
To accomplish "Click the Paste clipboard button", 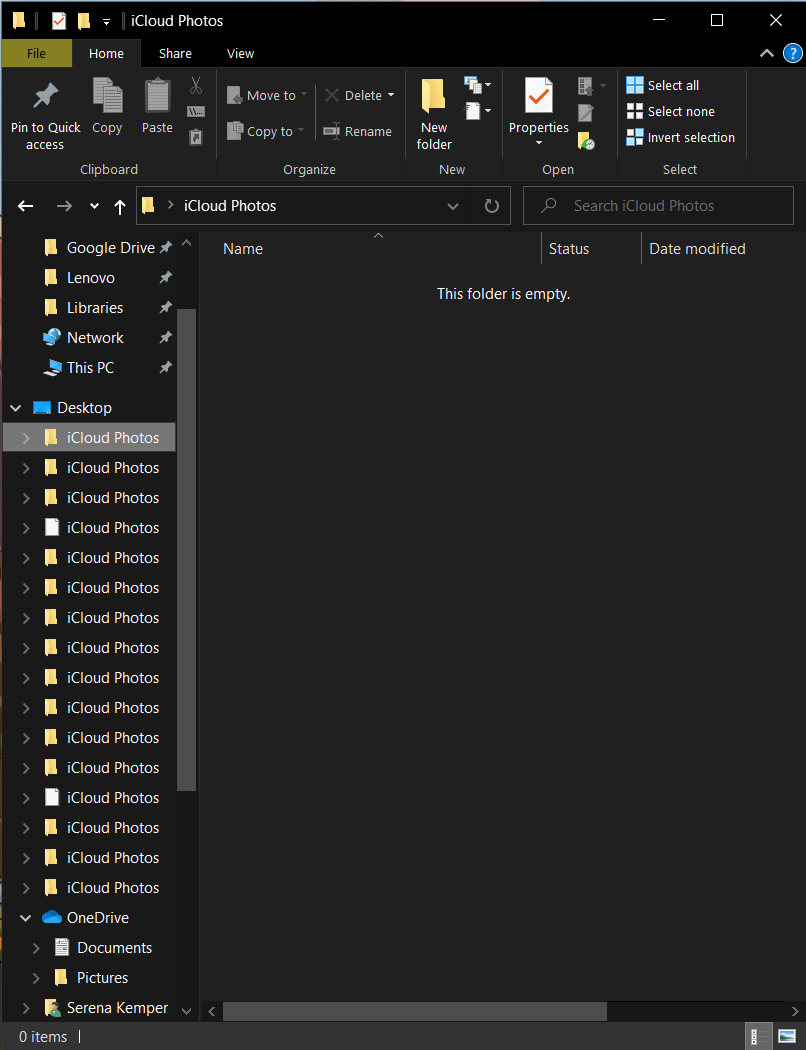I will [x=157, y=107].
